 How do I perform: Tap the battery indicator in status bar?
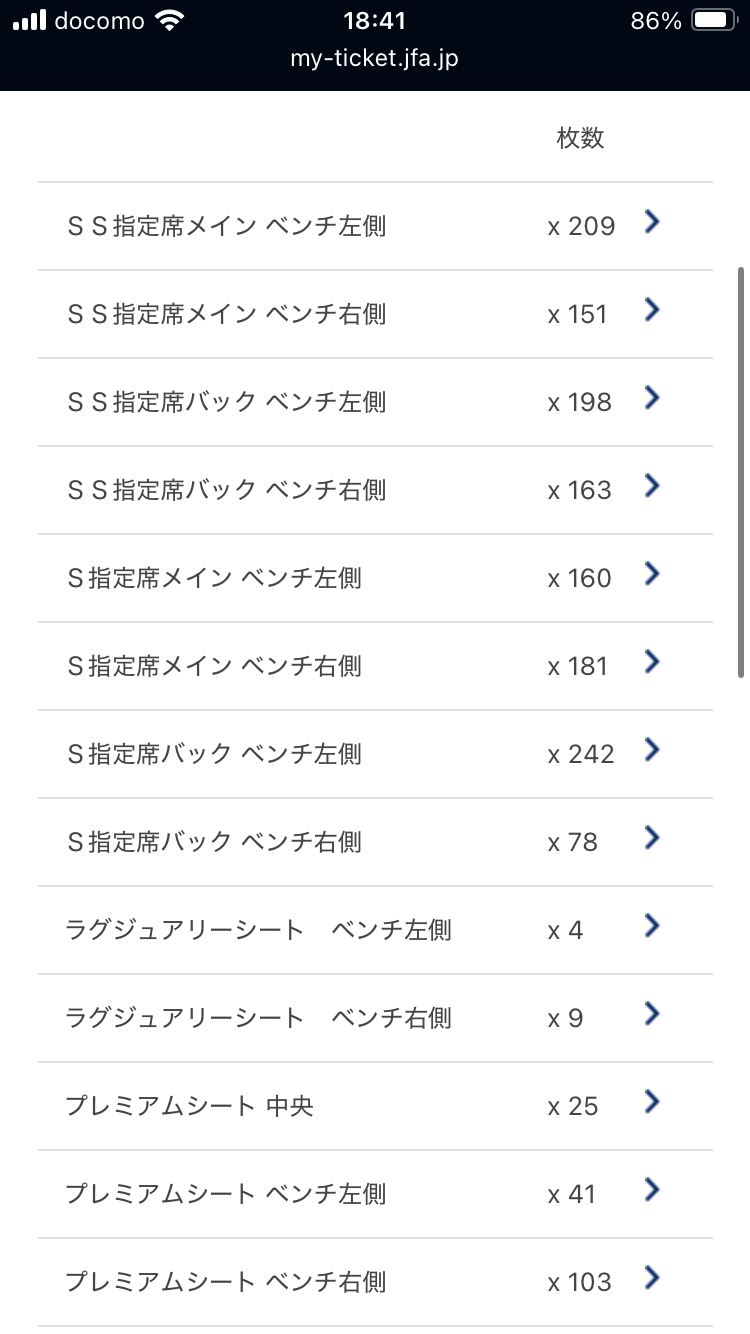pyautogui.click(x=714, y=21)
